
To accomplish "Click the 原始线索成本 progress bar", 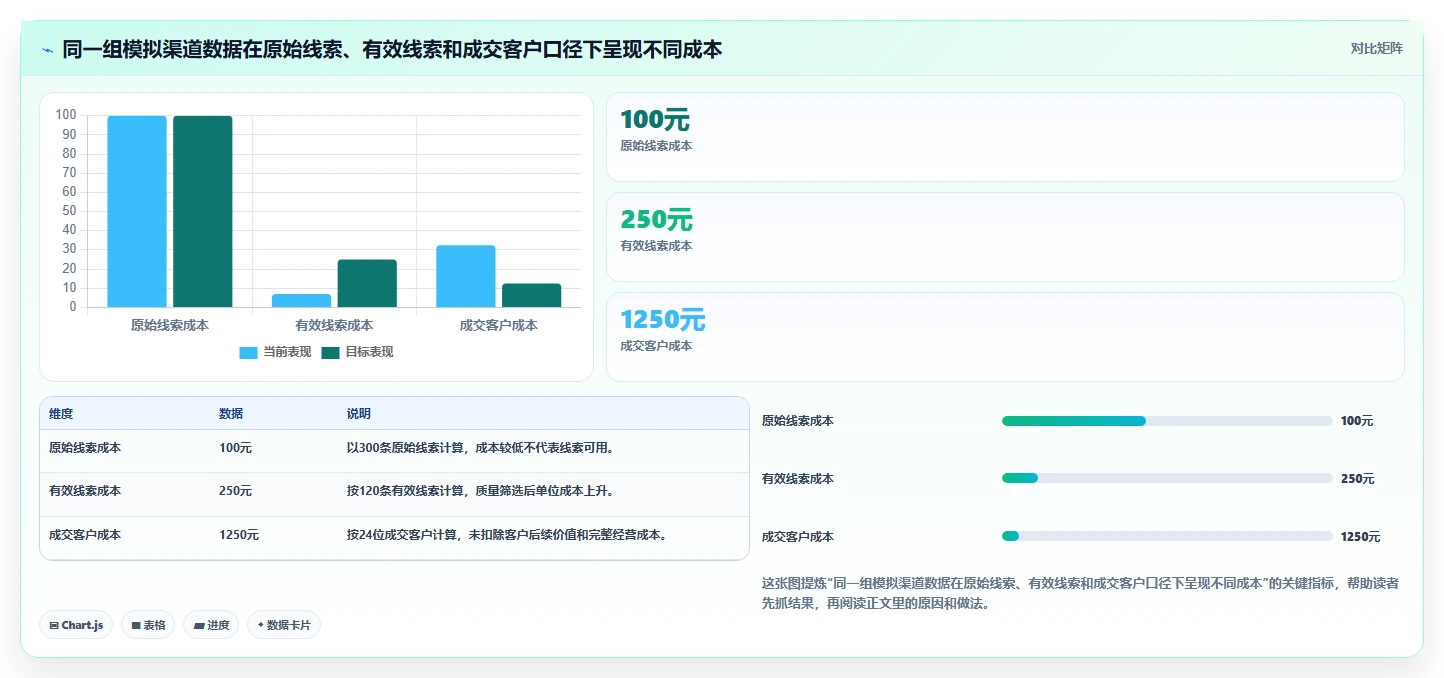I will [1167, 421].
